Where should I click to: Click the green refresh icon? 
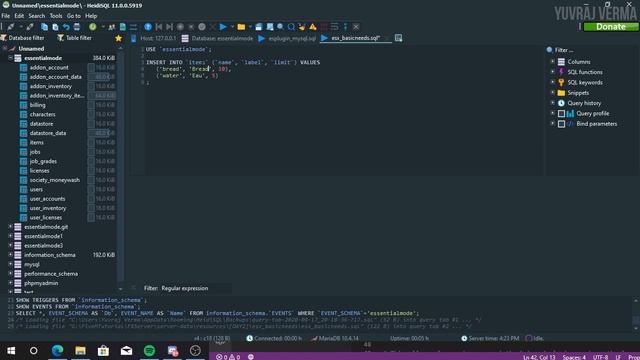pyautogui.click(x=93, y=27)
